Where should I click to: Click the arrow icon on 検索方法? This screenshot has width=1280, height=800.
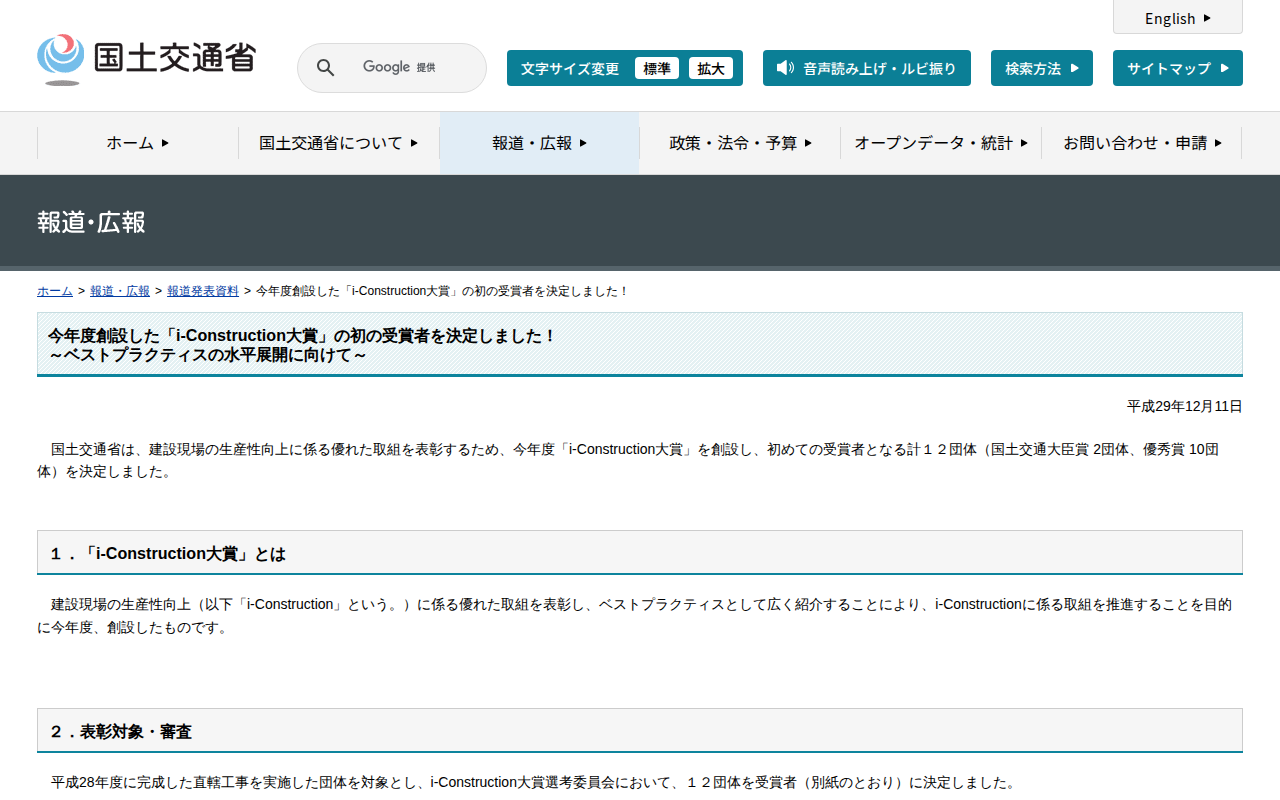pyautogui.click(x=1075, y=68)
